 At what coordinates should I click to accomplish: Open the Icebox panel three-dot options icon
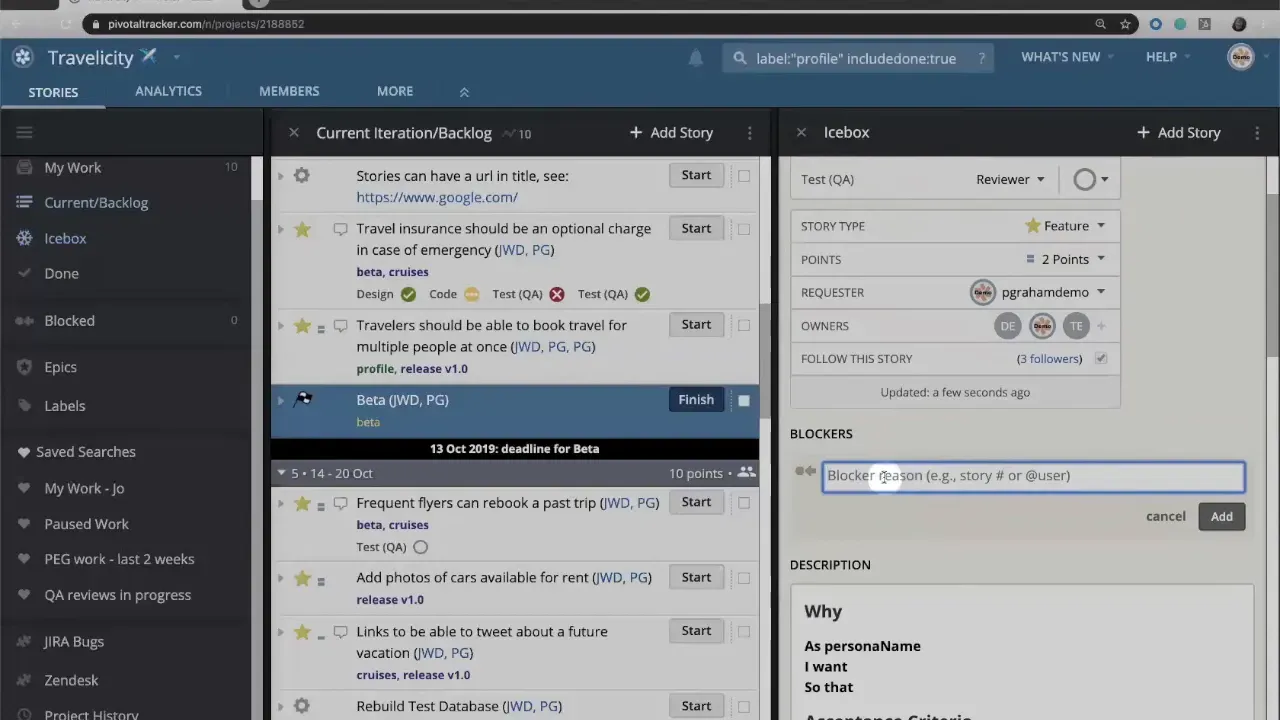pos(1257,132)
